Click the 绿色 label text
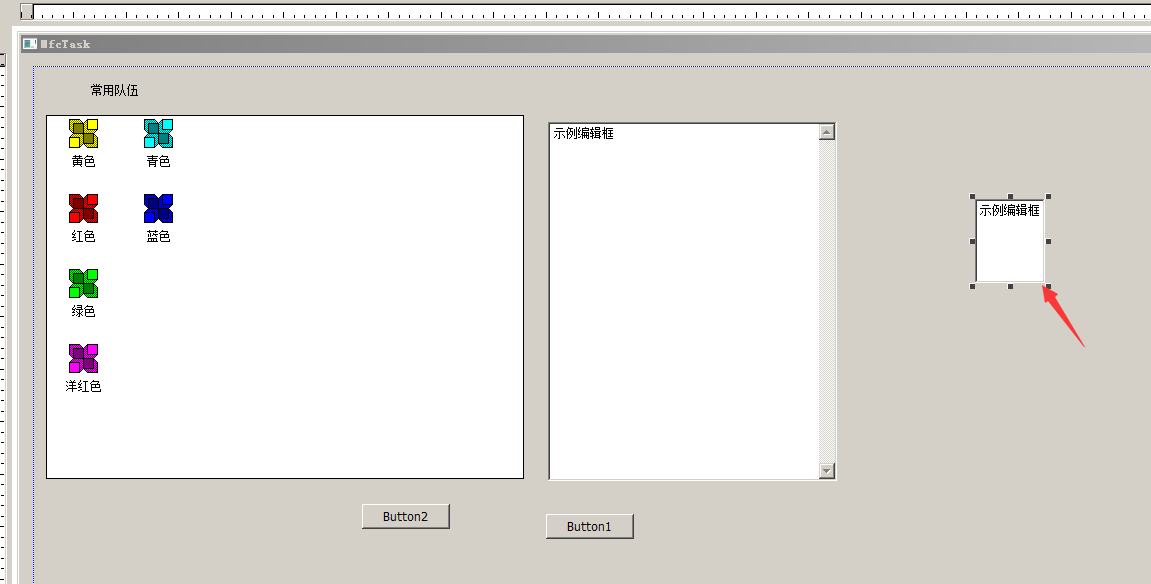Image resolution: width=1151 pixels, height=584 pixels. (x=84, y=311)
